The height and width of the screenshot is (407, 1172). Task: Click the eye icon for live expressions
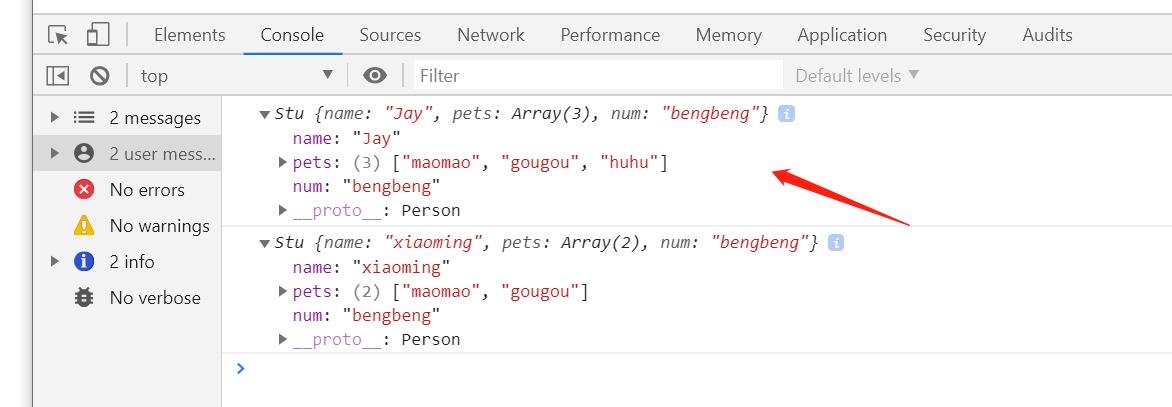(375, 75)
